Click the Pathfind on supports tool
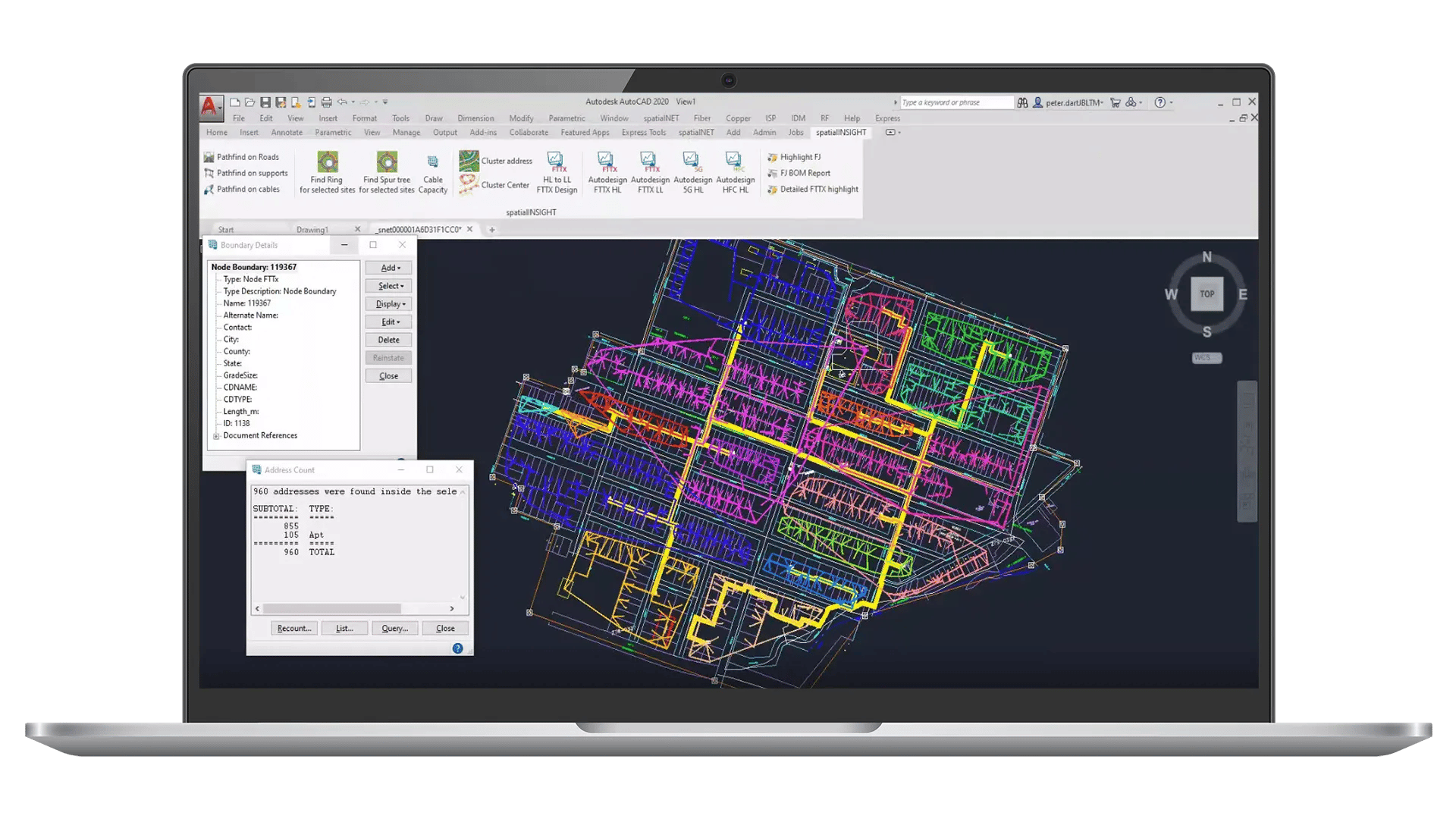The width and height of the screenshot is (1456, 819). [246, 173]
